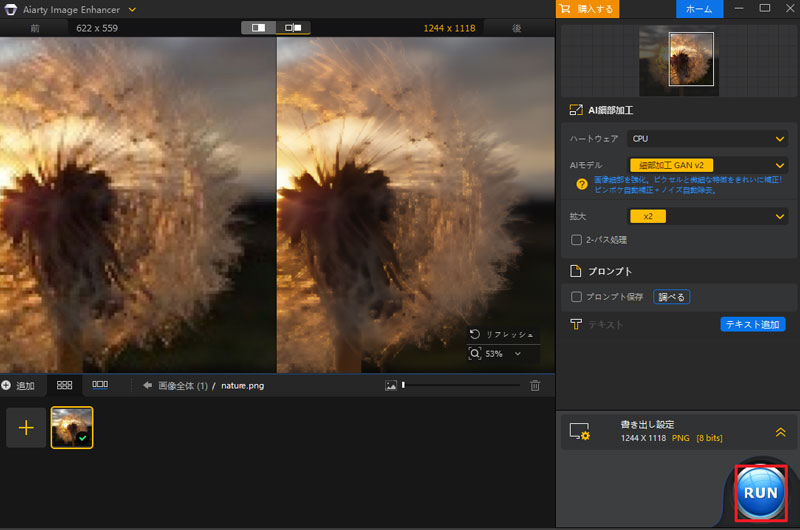Open the 拡大 x2 scale dropdown
Image resolution: width=800 pixels, height=530 pixels.
[x=707, y=216]
